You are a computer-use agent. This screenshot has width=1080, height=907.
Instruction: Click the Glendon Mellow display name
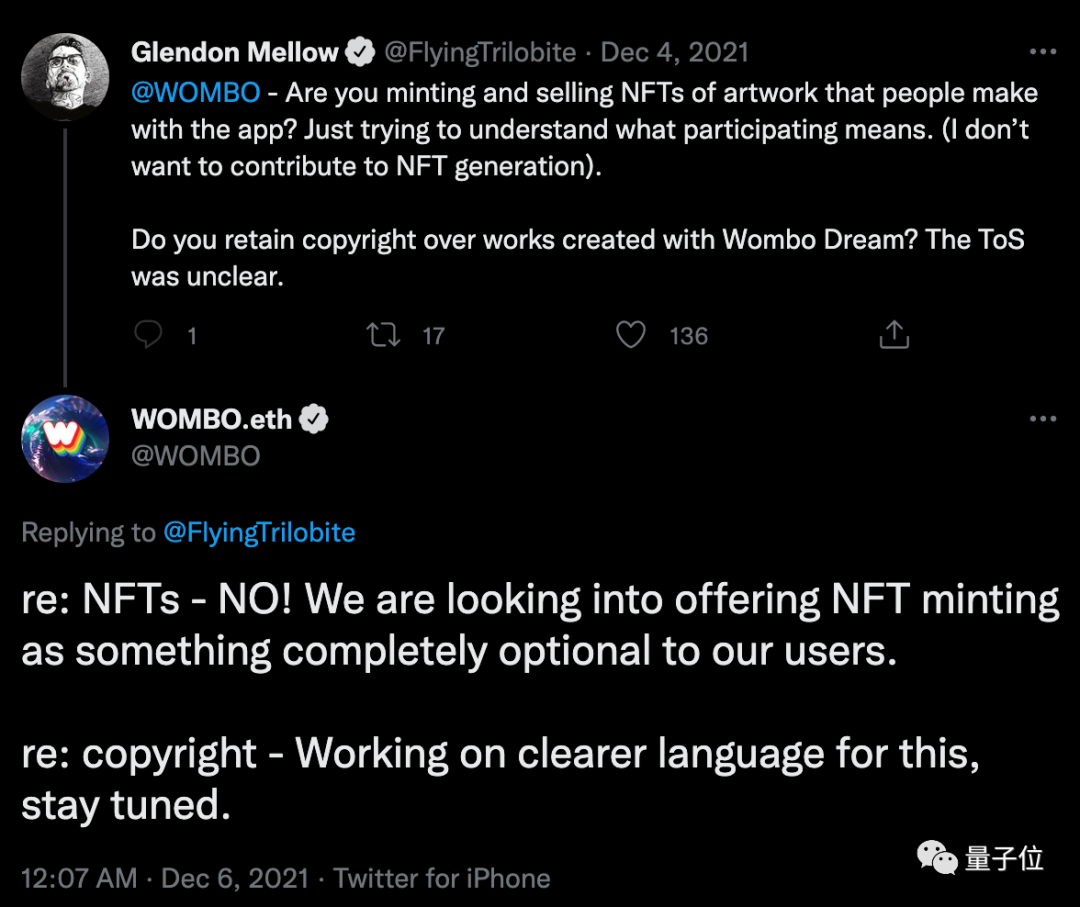click(x=235, y=52)
